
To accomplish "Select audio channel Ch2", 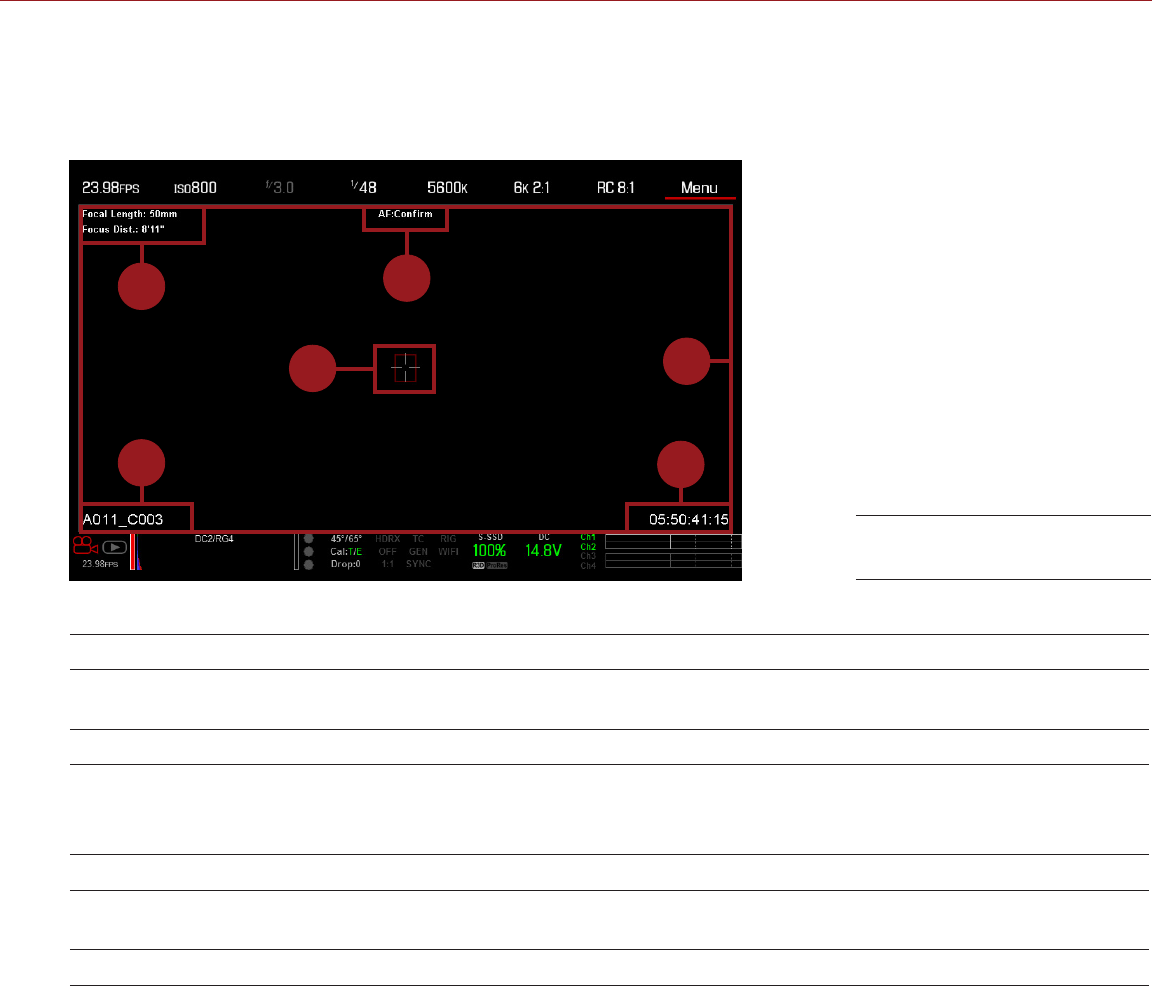I will click(x=588, y=547).
